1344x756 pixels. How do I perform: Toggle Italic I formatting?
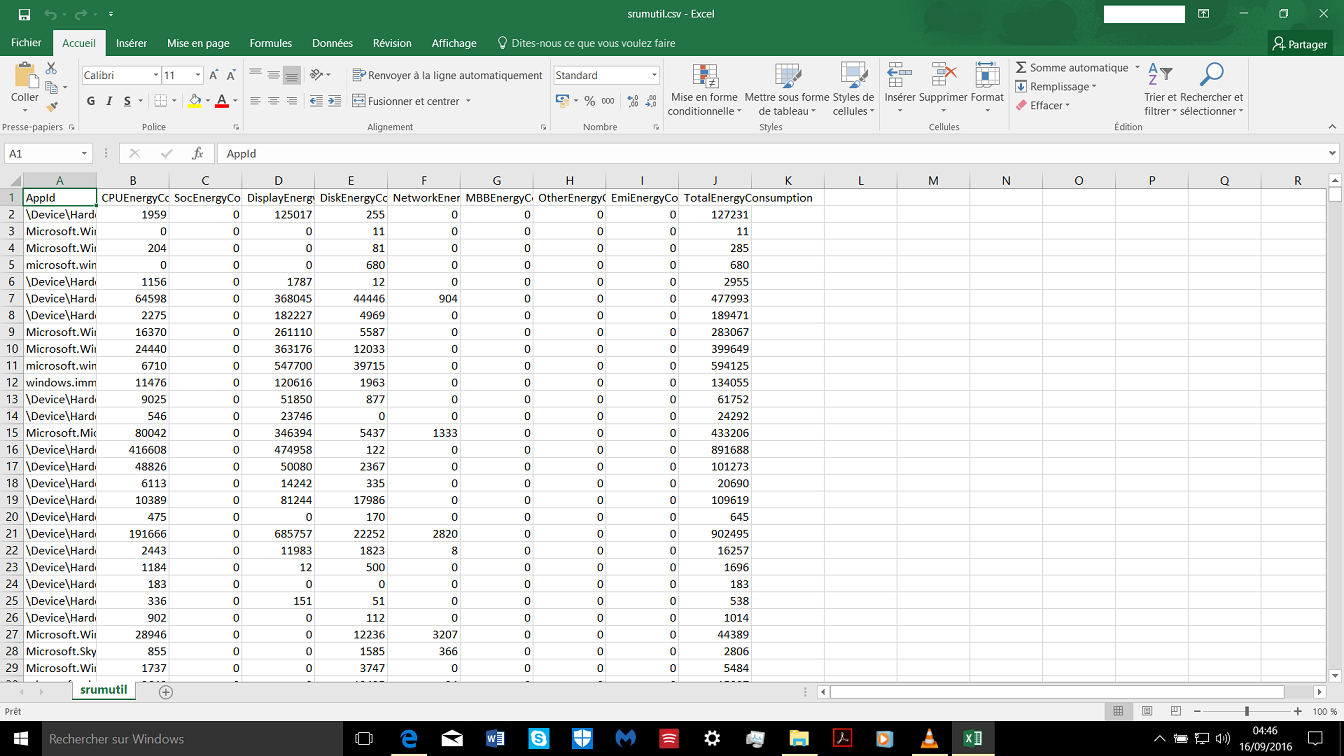(108, 101)
